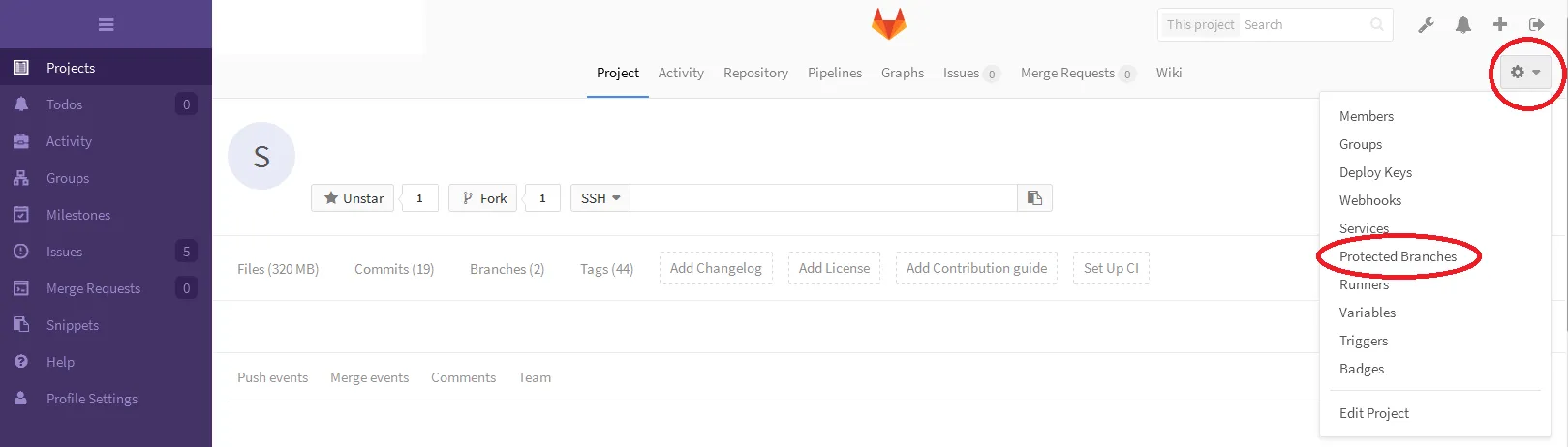
Task: Switch to the Repository tab
Action: (755, 73)
